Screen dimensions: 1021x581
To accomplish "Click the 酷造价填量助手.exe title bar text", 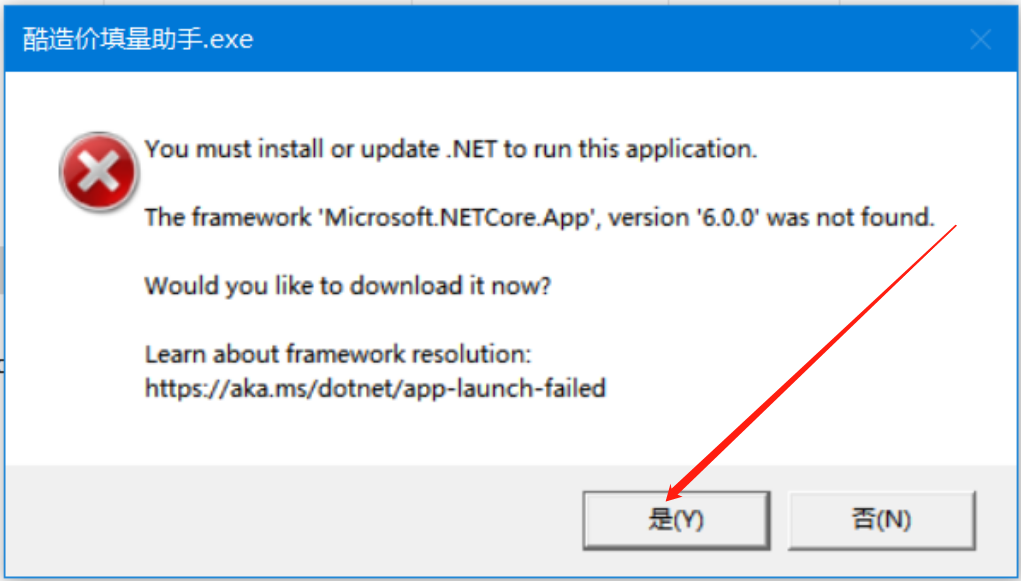I will tap(138, 40).
